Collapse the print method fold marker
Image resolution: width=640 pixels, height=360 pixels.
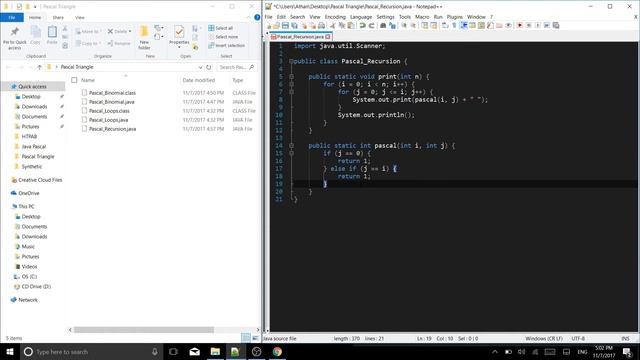tap(291, 76)
